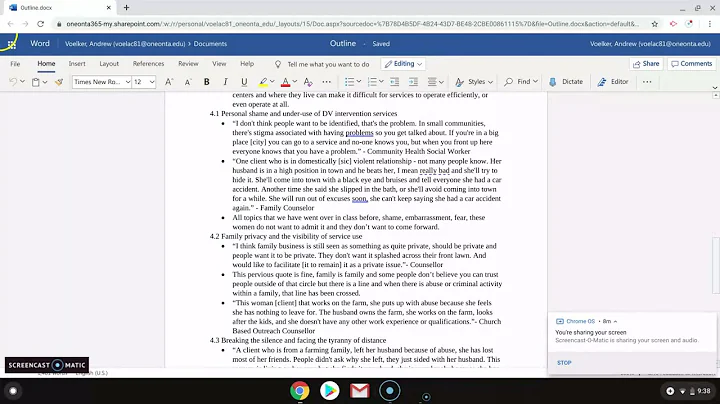Open Gmail from the shelf
Viewport: 720px width, 404px height.
click(360, 391)
